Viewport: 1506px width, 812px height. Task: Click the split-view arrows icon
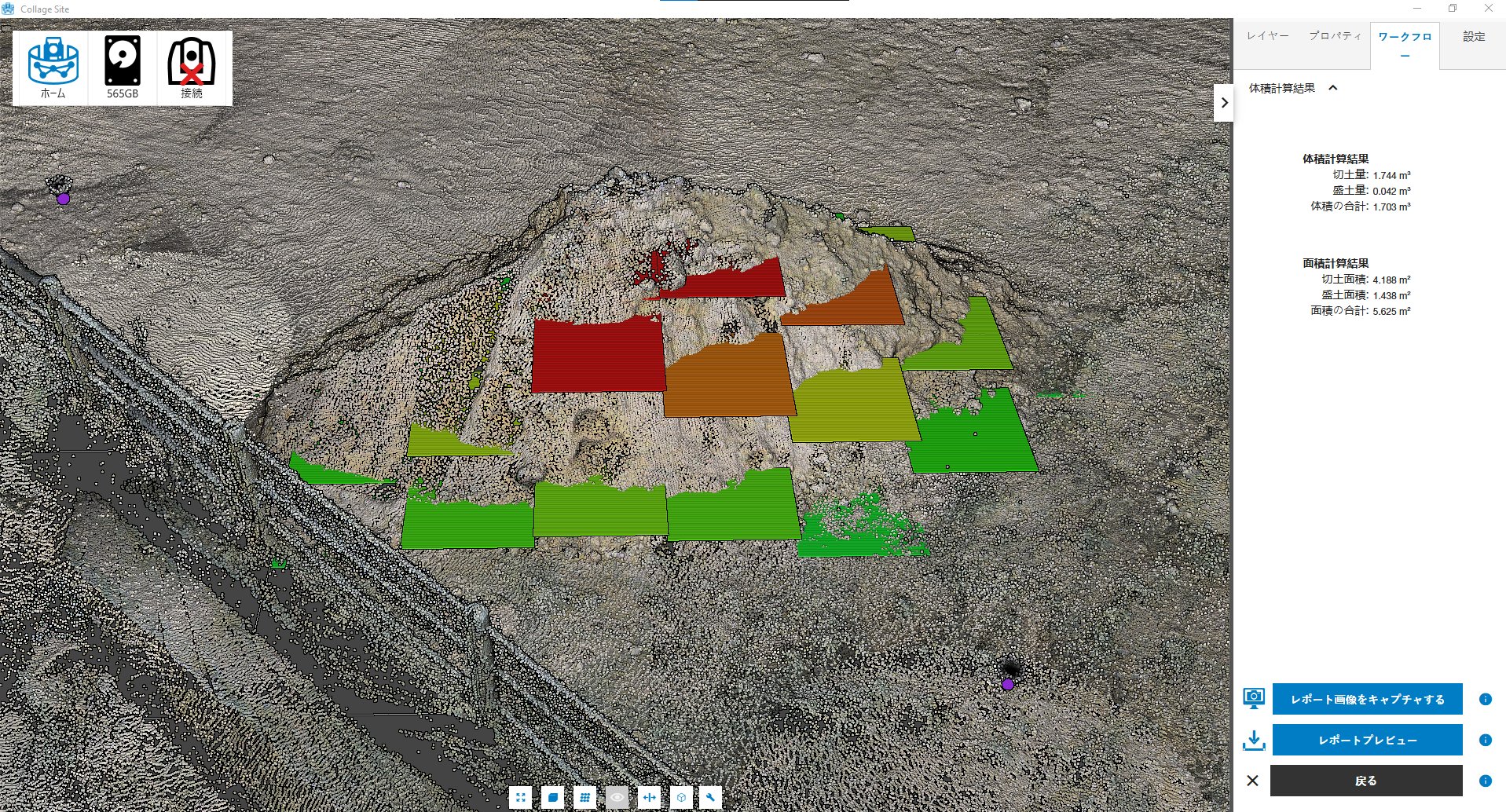click(649, 797)
